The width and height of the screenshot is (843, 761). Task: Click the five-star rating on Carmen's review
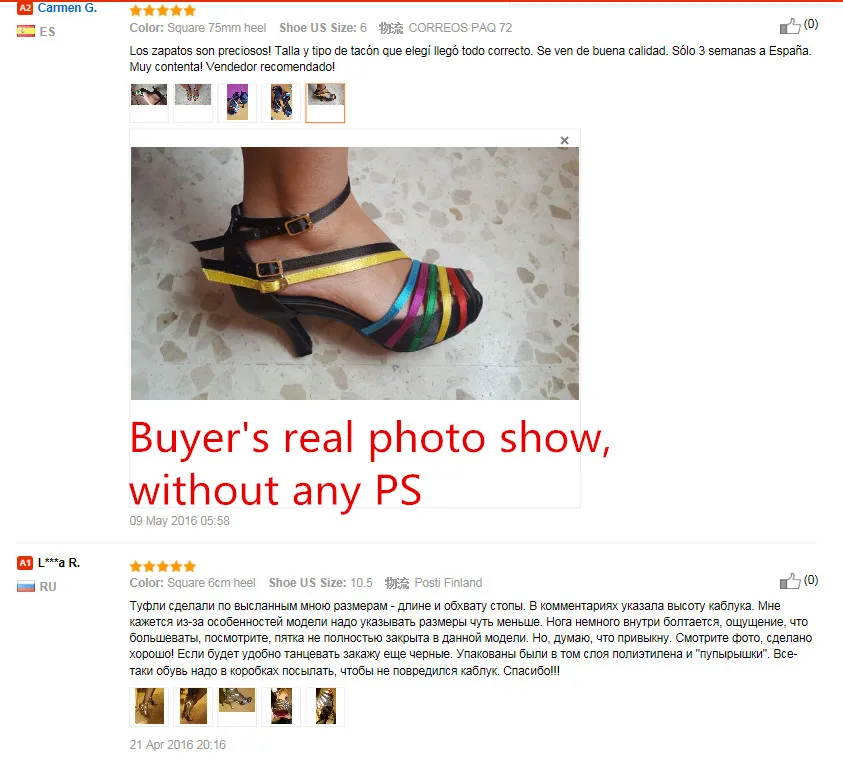pos(163,10)
